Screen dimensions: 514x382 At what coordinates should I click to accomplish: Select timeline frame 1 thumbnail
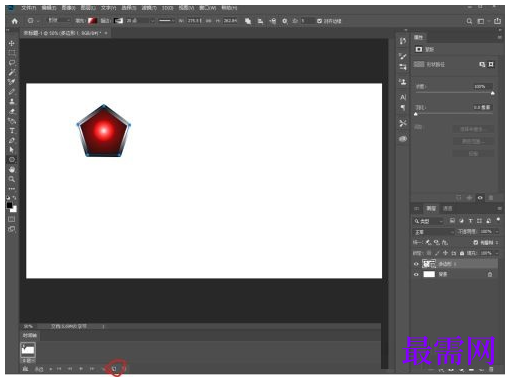tap(28, 350)
